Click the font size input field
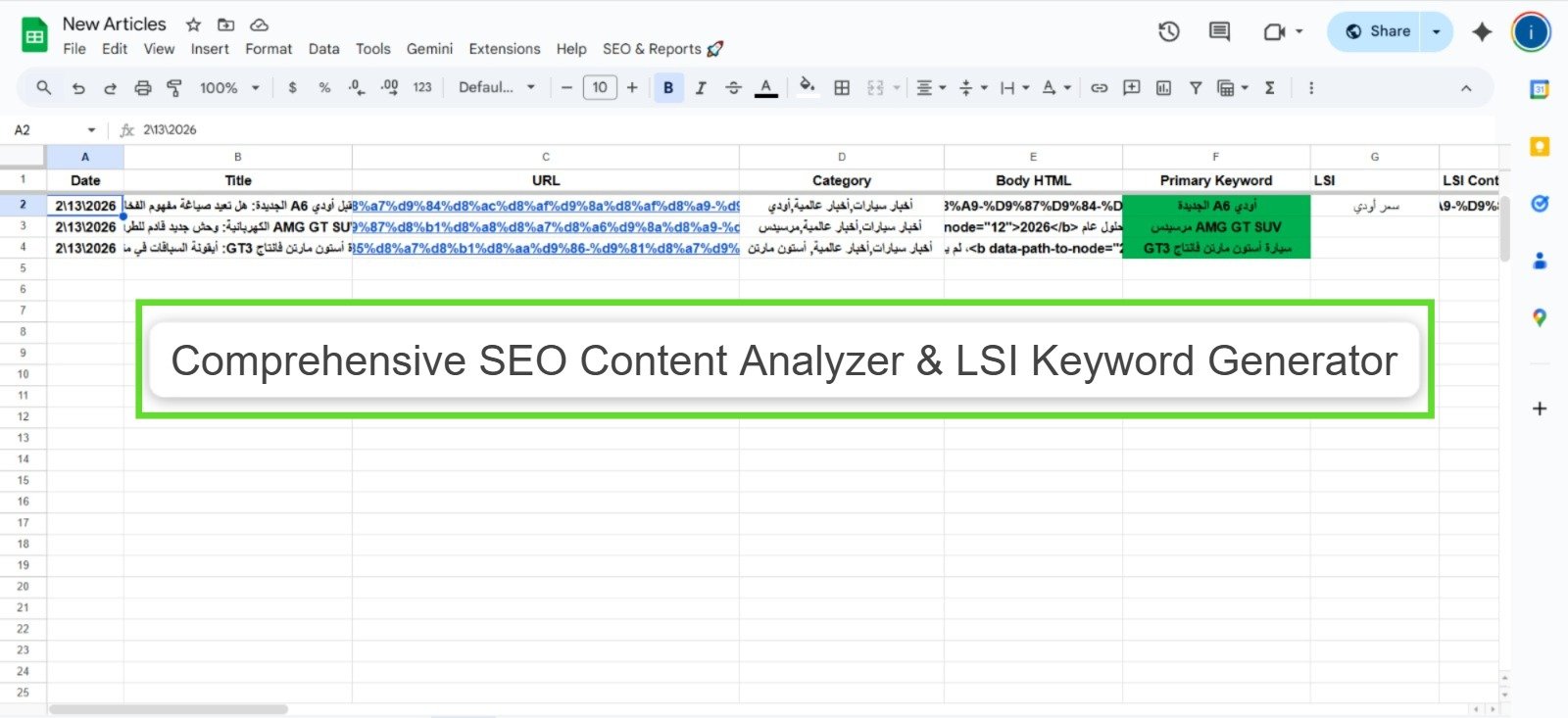Image resolution: width=1568 pixels, height=718 pixels. coord(600,88)
